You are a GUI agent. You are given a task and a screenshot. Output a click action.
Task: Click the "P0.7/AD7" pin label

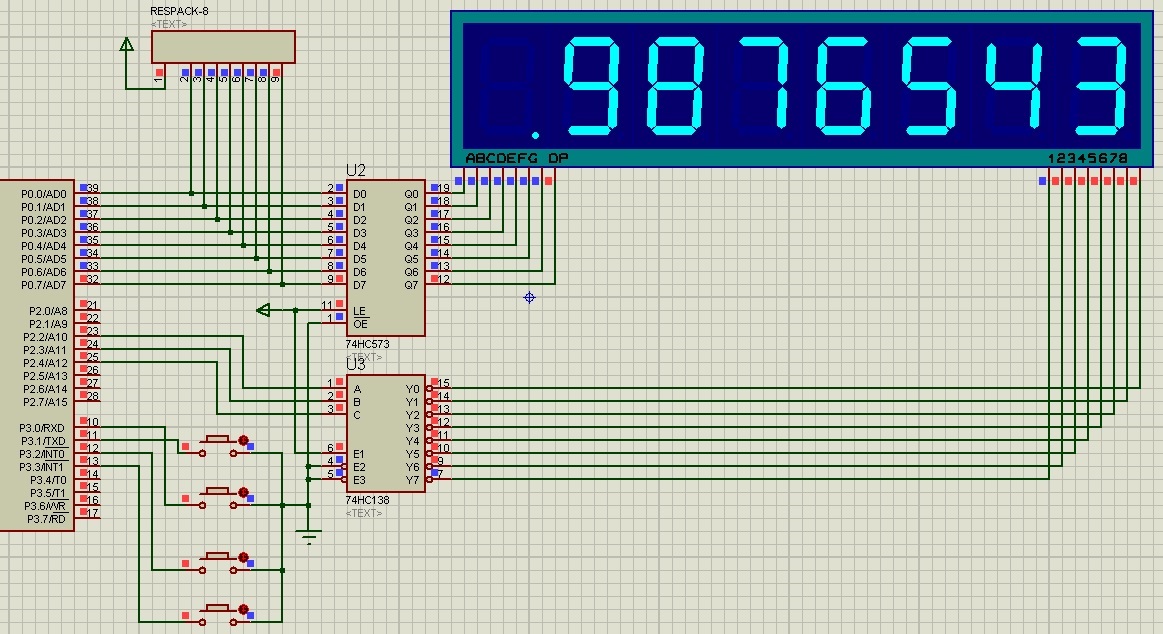click(44, 285)
